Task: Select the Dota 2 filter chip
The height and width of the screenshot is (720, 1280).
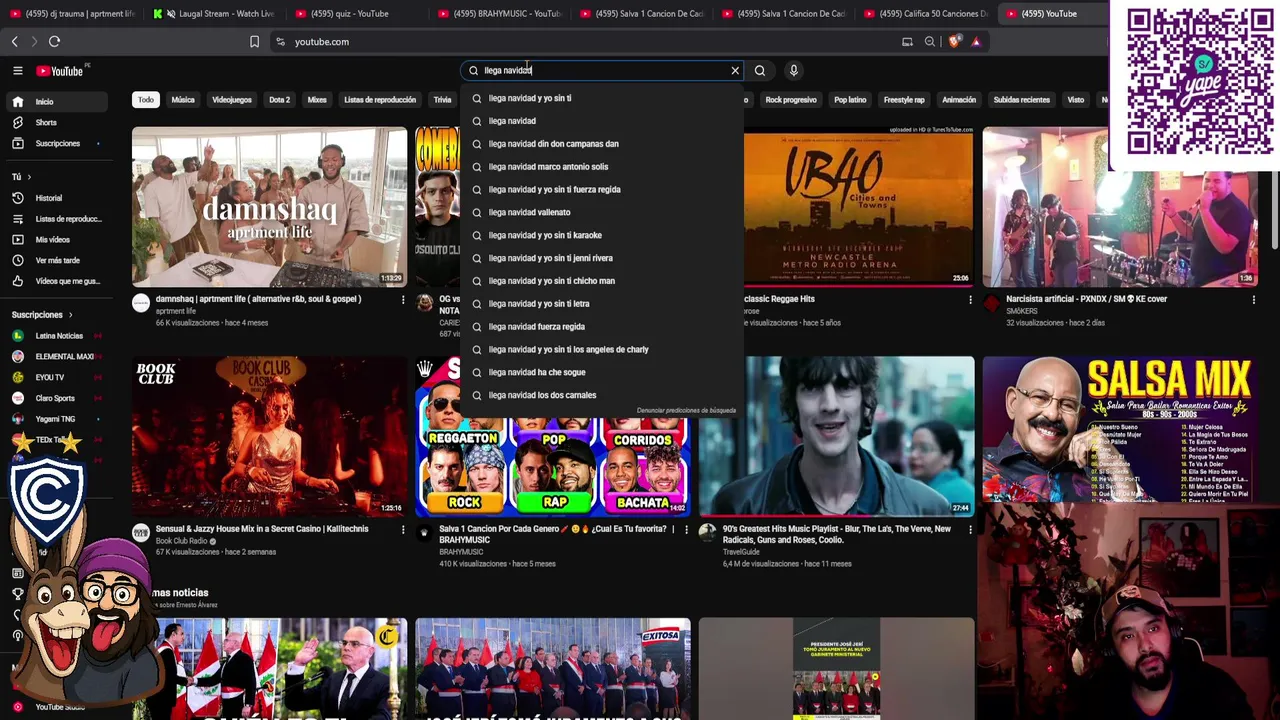Action: (279, 100)
